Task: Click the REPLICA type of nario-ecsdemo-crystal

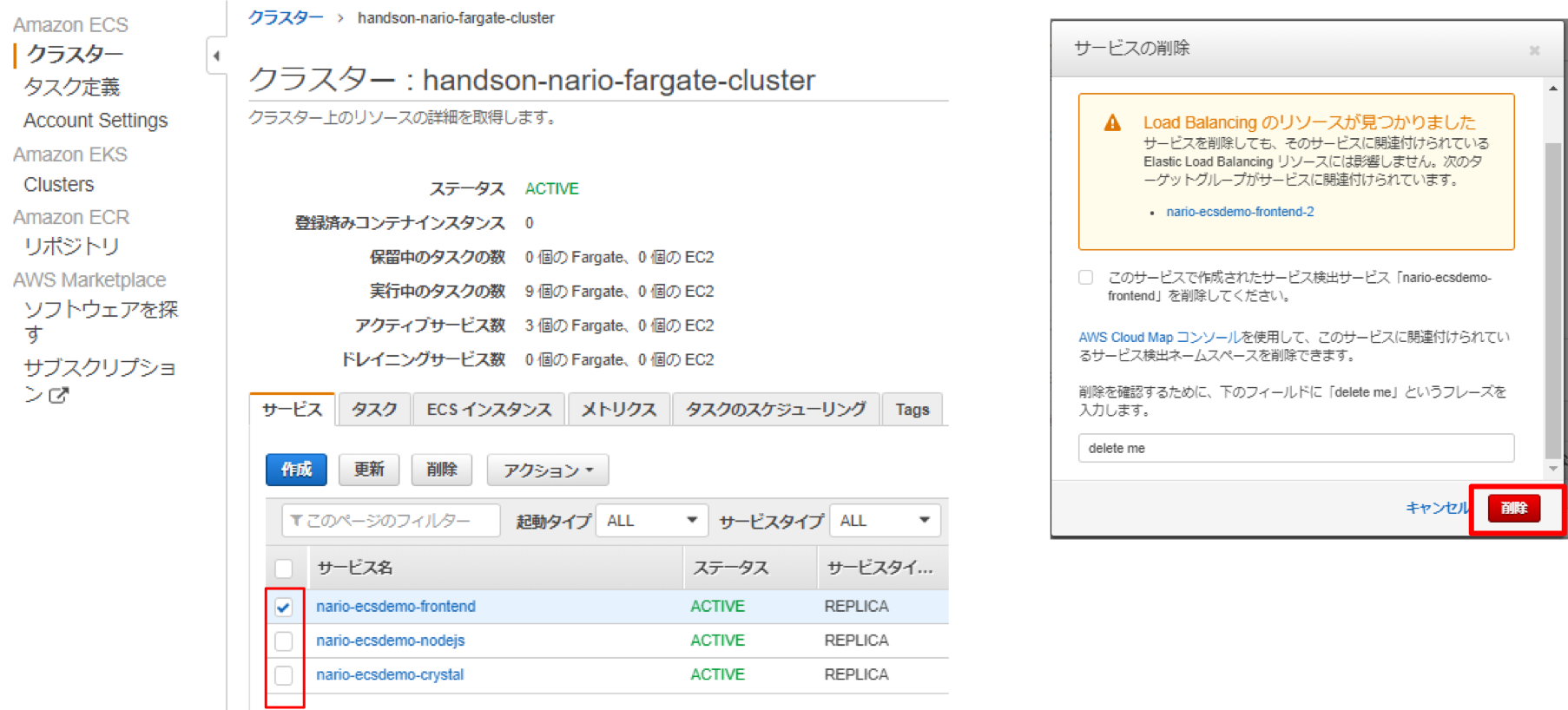Action: click(856, 674)
